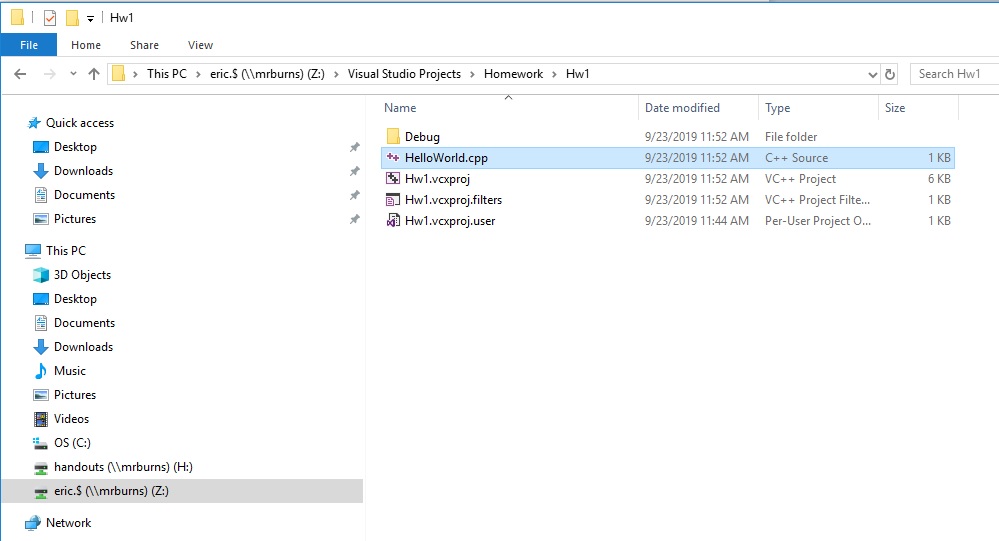999x541 pixels.
Task: Click the Hw1.vcxproj.filters file name
Action: pos(453,199)
